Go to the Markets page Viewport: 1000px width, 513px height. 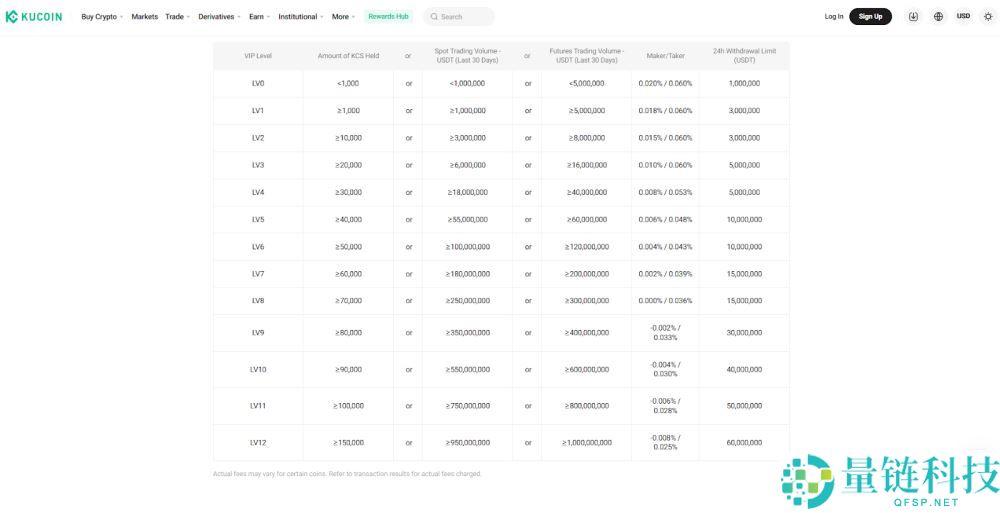(x=145, y=17)
